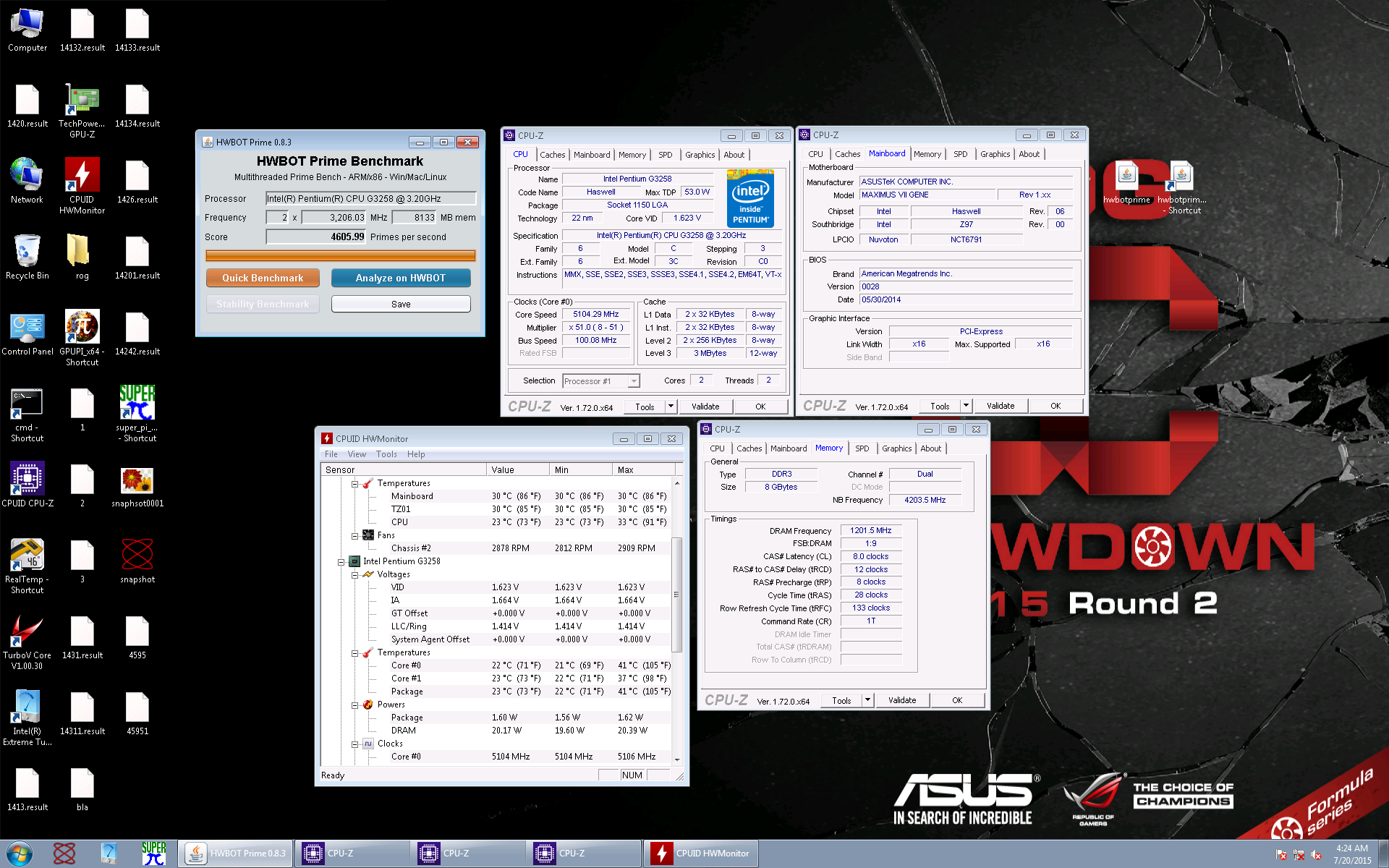Switch to HWBOT Prime taskbar item
Viewport: 1389px width, 868px height.
236,854
